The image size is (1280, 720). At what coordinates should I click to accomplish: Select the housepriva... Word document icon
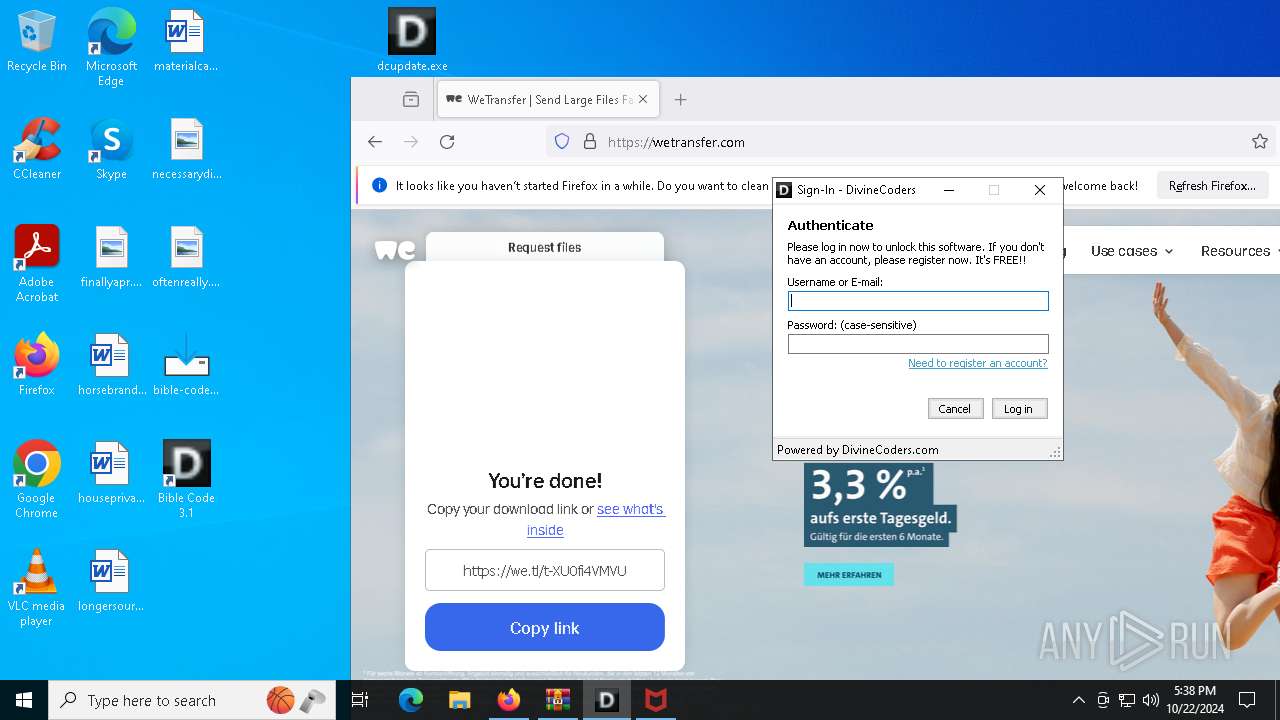coord(111,473)
